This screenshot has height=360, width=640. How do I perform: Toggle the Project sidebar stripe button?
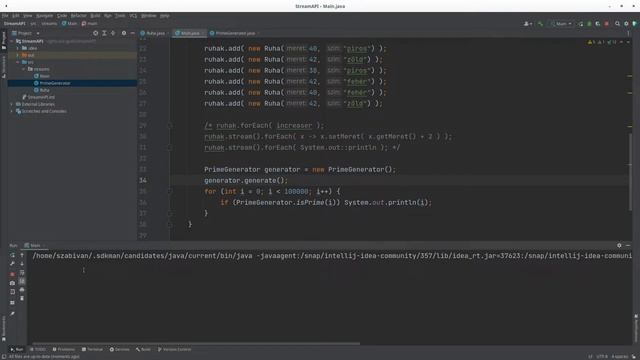coord(4,41)
